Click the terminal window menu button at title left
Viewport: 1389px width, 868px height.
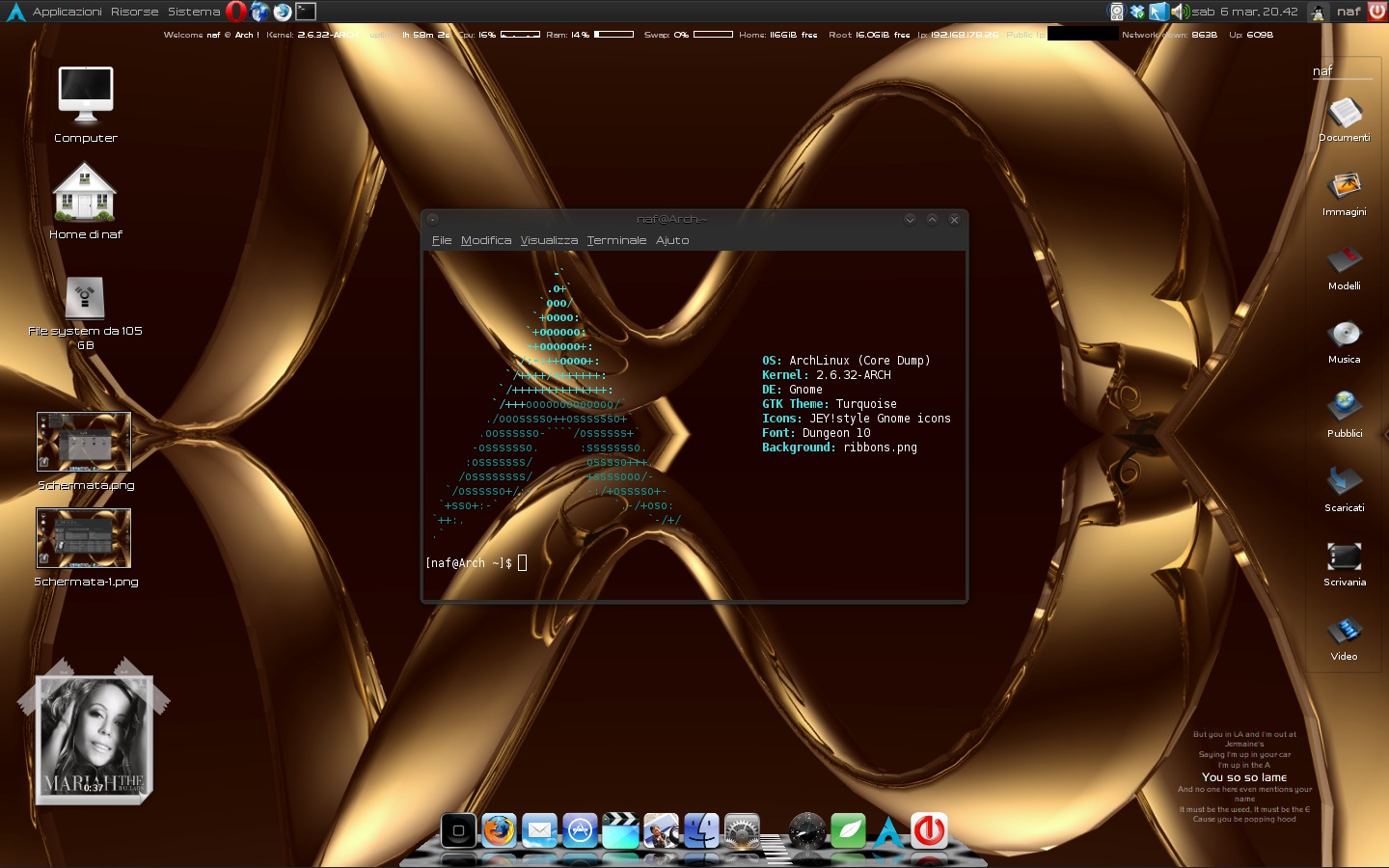pos(432,220)
